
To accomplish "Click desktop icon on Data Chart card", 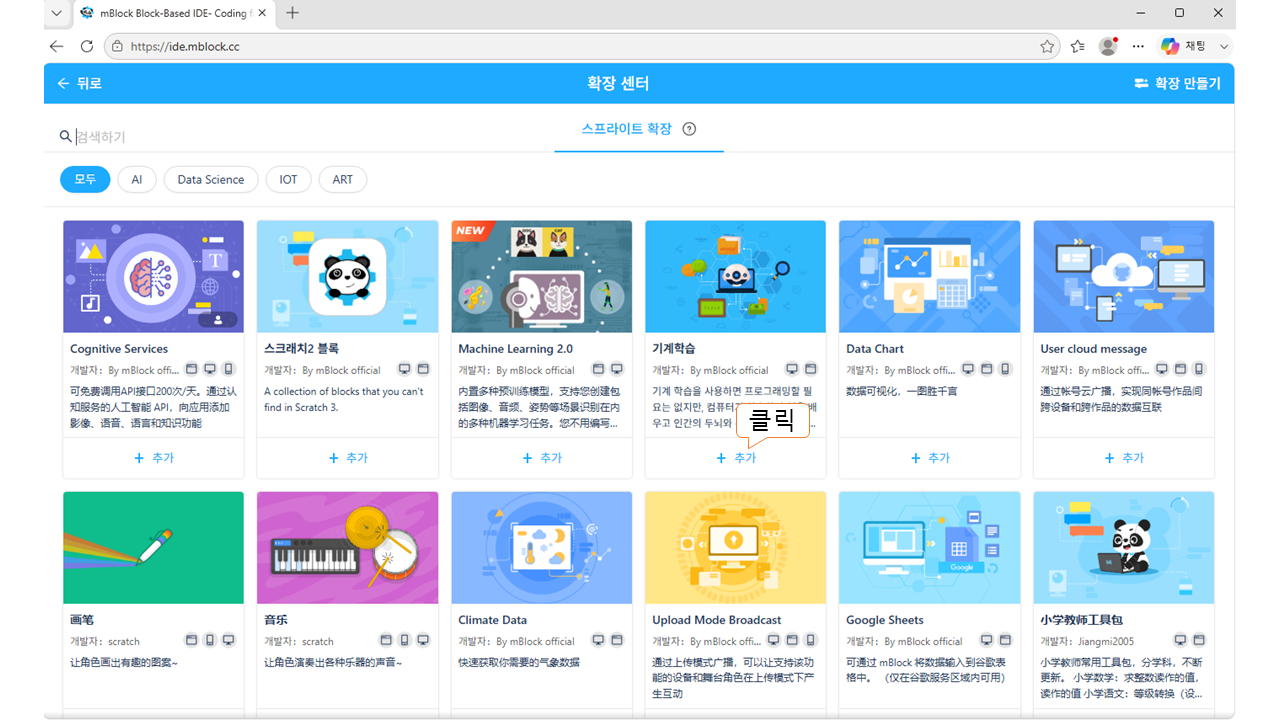I will 968,370.
